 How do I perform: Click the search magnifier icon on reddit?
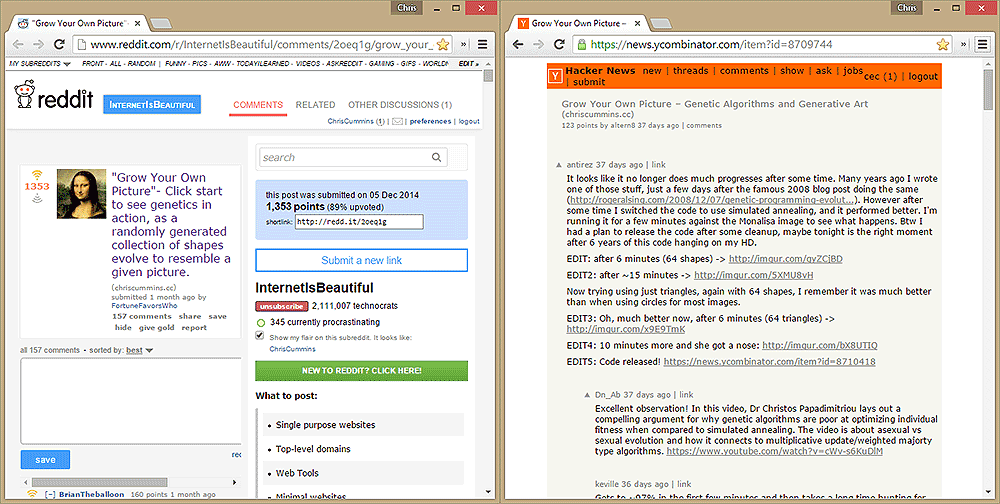437,158
